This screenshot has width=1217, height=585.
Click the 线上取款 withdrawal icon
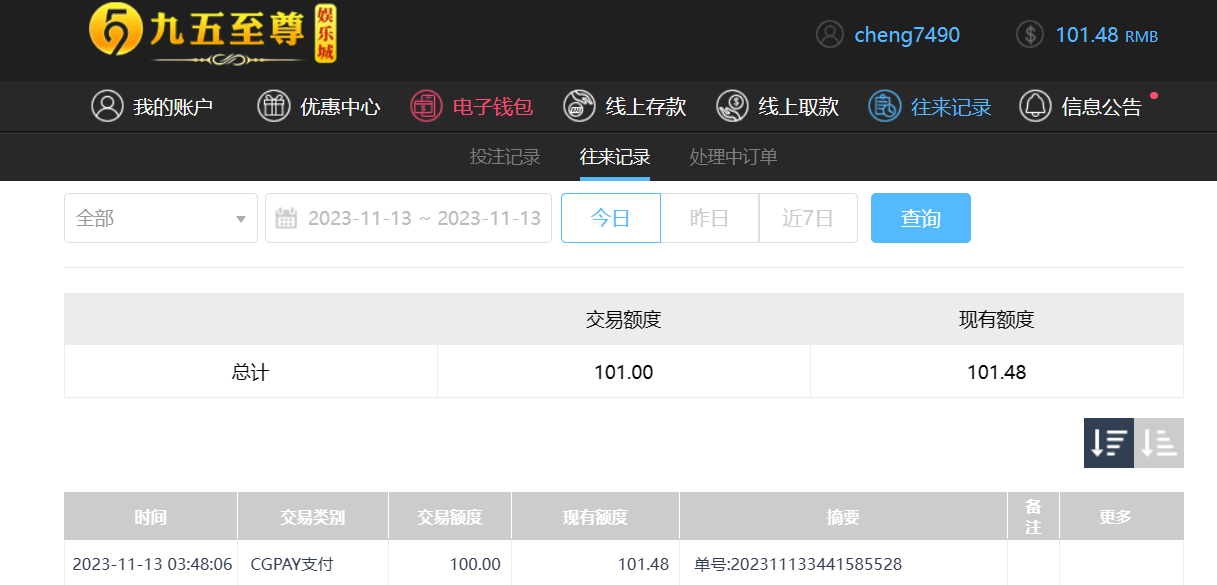732,106
